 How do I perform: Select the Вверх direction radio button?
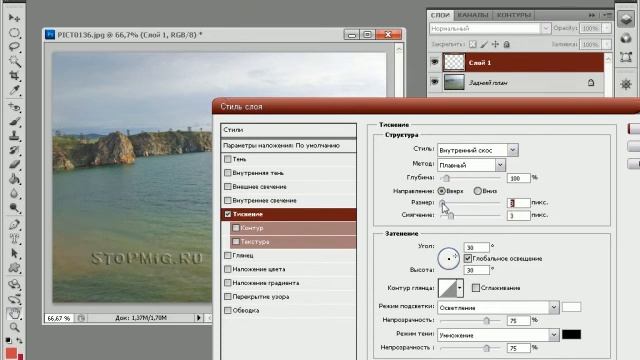pyautogui.click(x=441, y=191)
